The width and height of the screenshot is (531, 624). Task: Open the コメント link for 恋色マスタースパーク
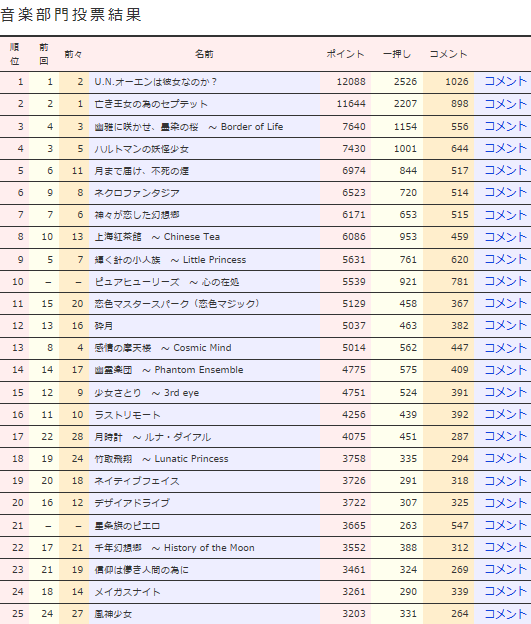point(506,304)
